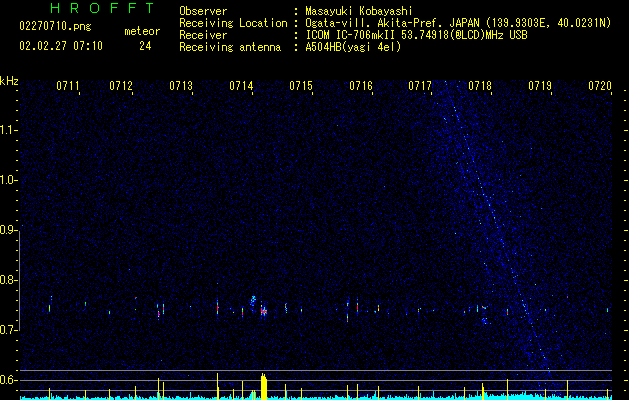Click the HROFFT title text
This screenshot has height=400, width=629.
(103, 8)
